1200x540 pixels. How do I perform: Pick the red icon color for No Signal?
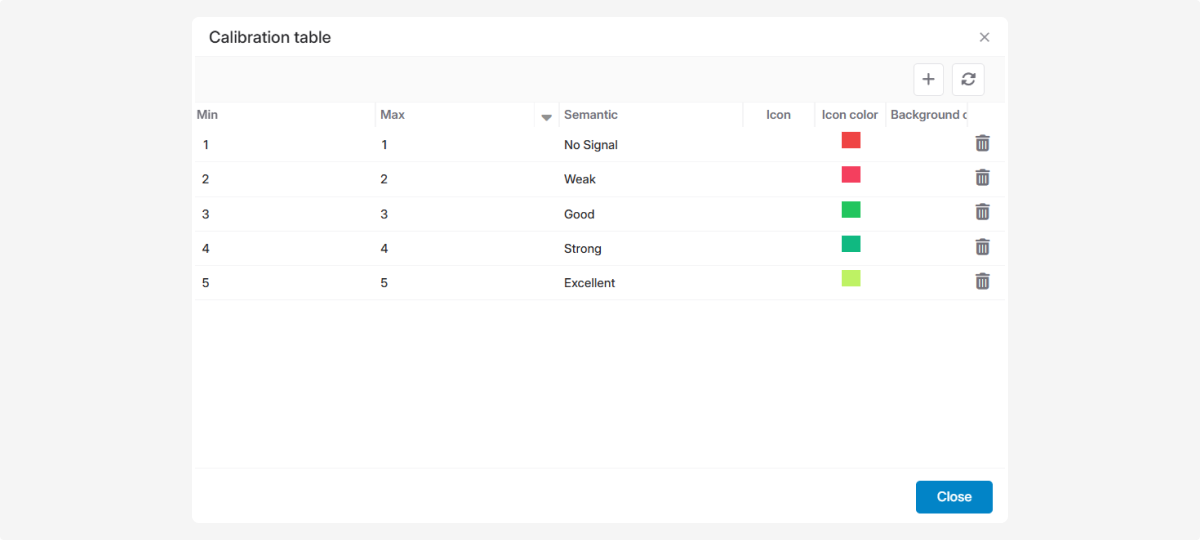pyautogui.click(x=851, y=140)
